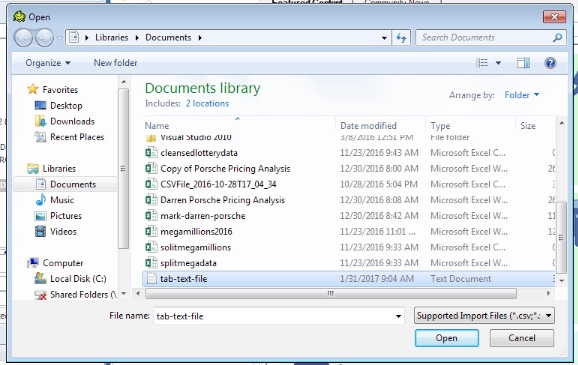Screen dimensions: 578x365
Task: Click the horizontal scrollbar right arrow
Action: [x=549, y=293]
